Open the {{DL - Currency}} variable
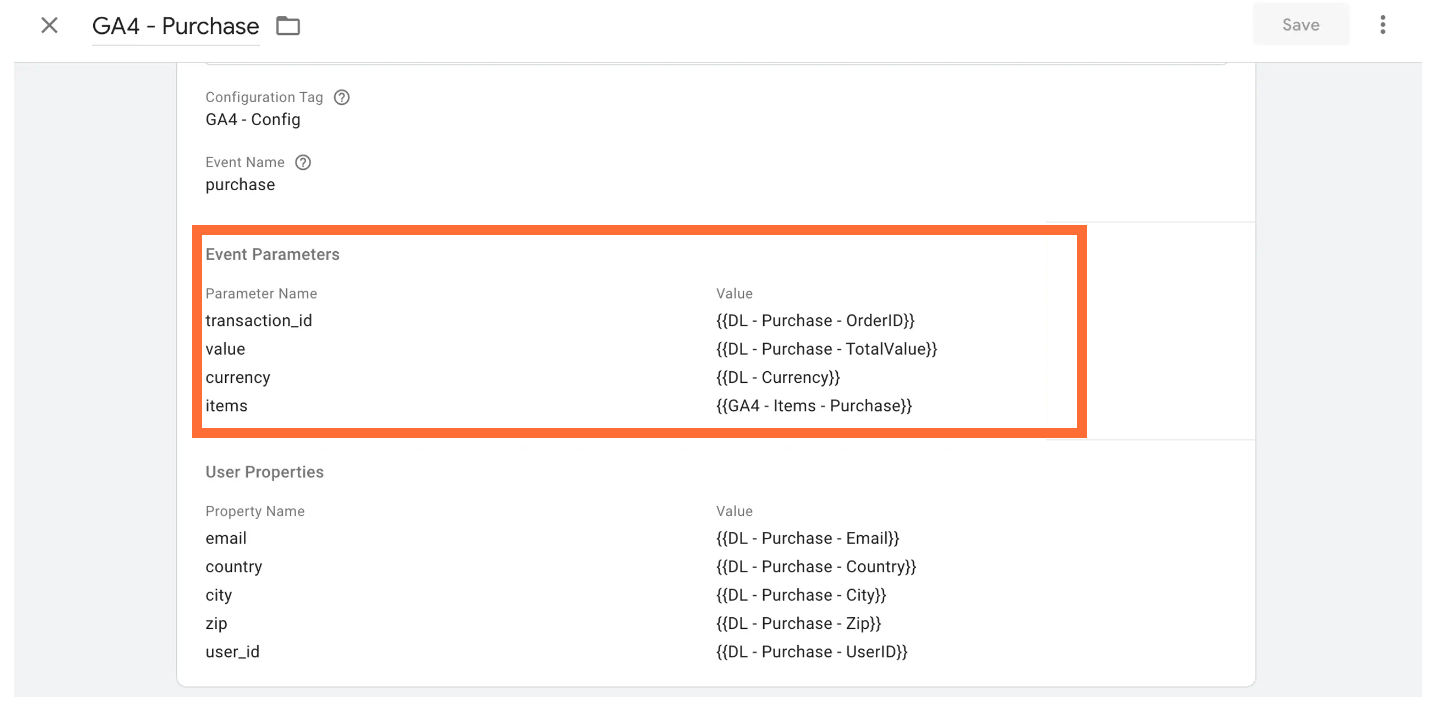 (776, 377)
